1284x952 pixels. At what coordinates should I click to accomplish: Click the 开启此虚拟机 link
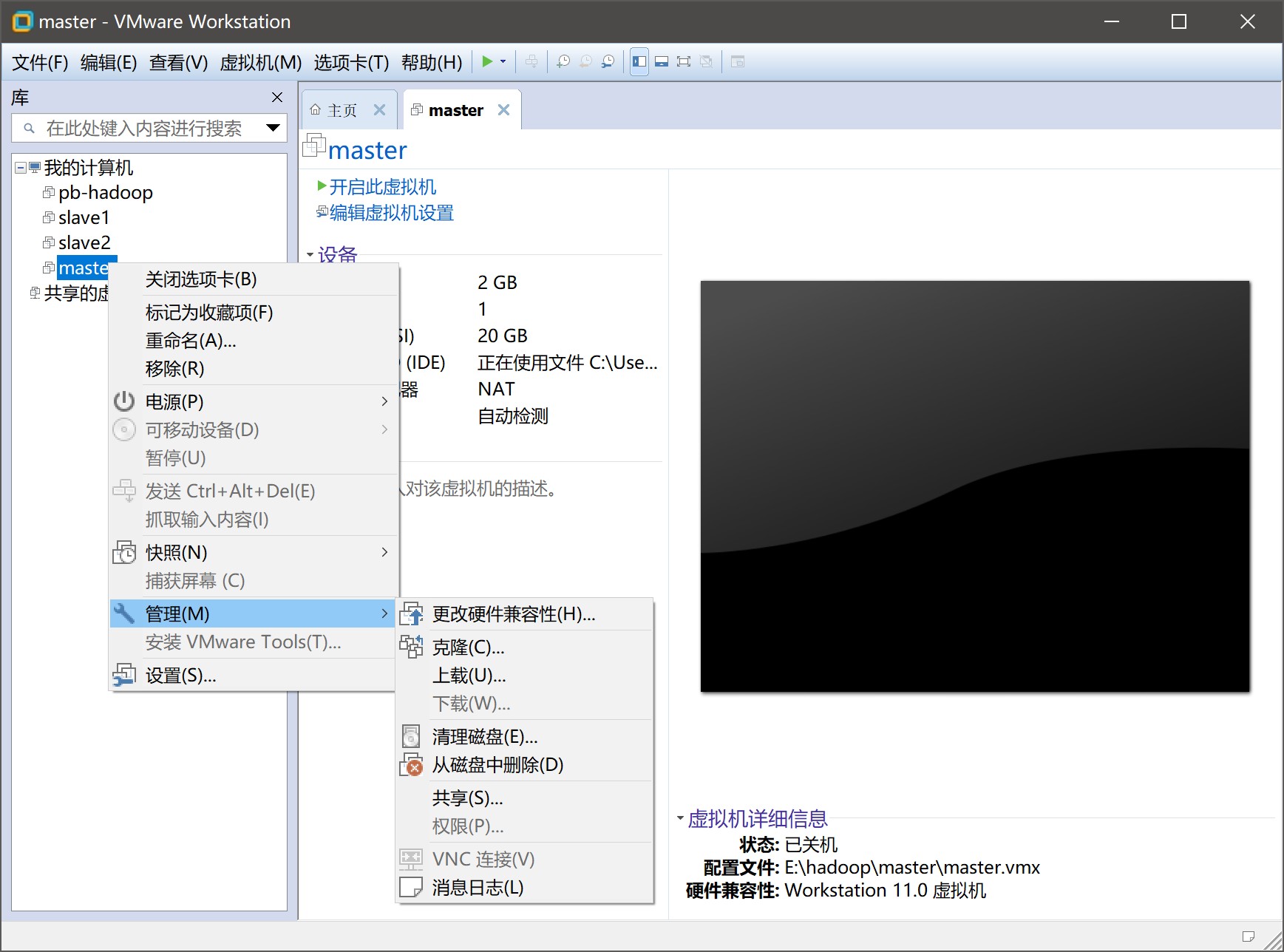click(x=381, y=187)
